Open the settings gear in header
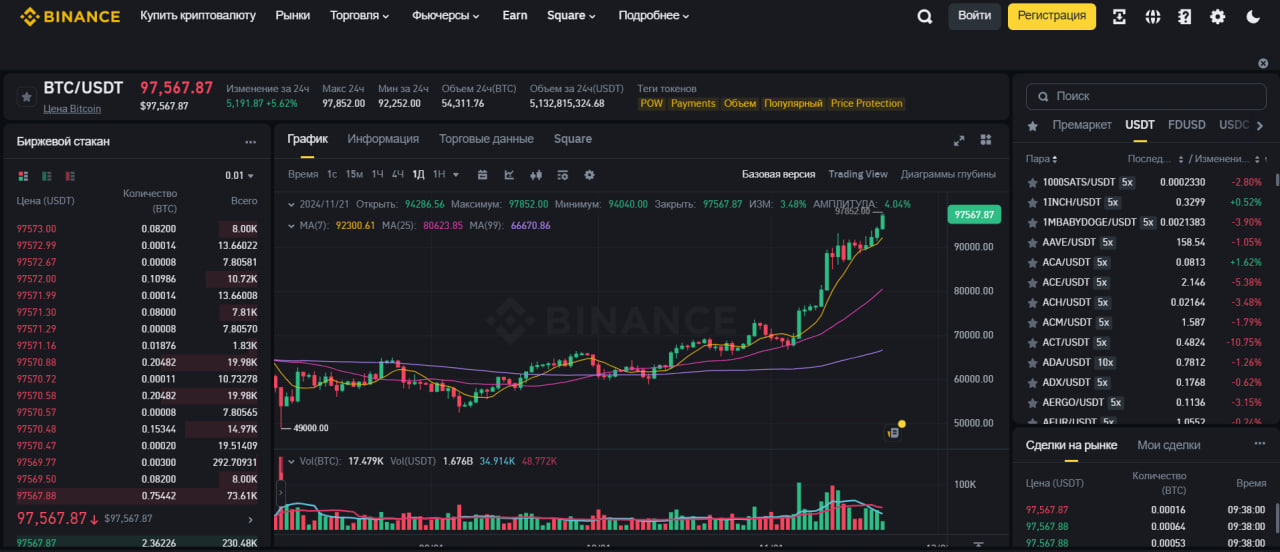This screenshot has height=552, width=1280. 1218,16
